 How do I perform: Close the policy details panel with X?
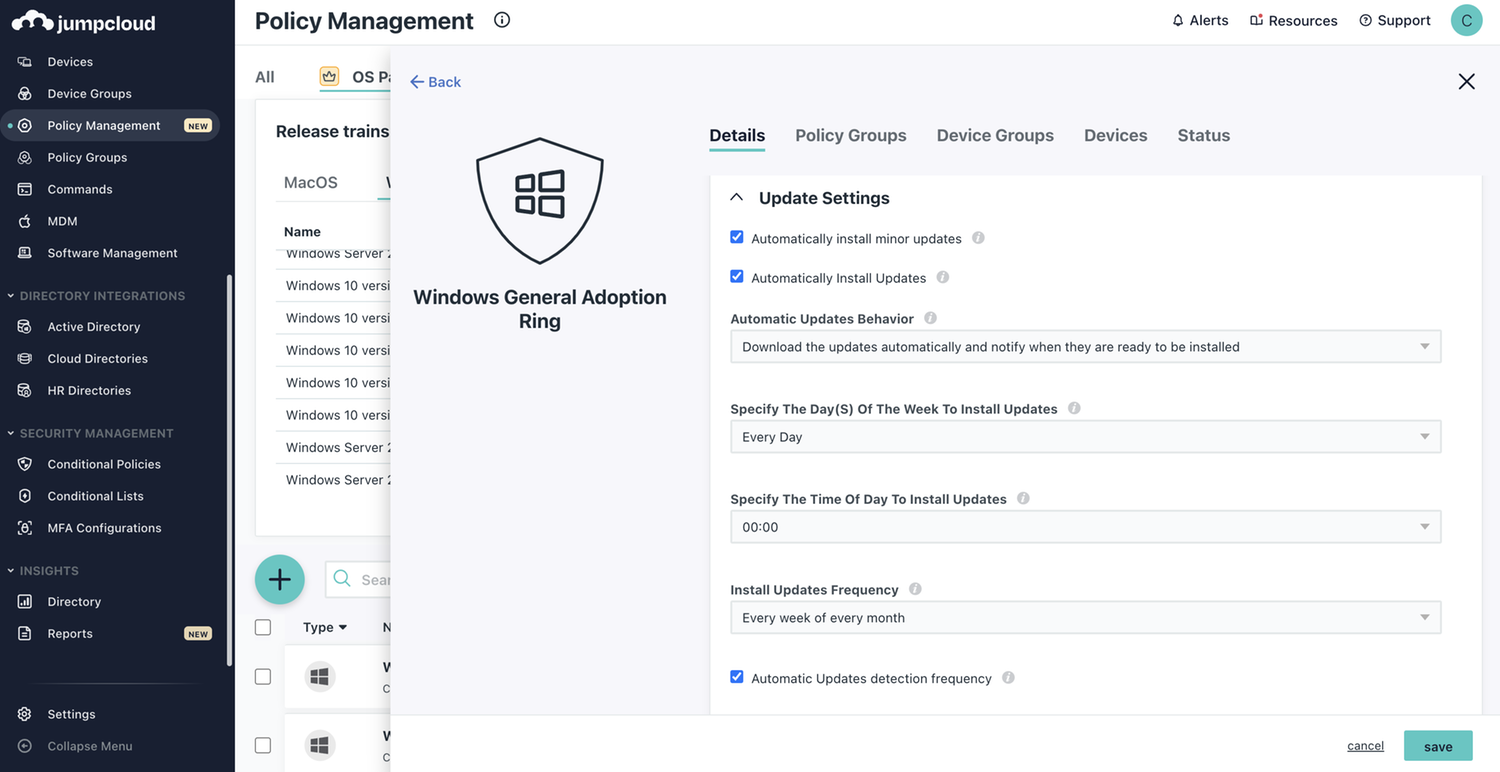pyautogui.click(x=1467, y=82)
